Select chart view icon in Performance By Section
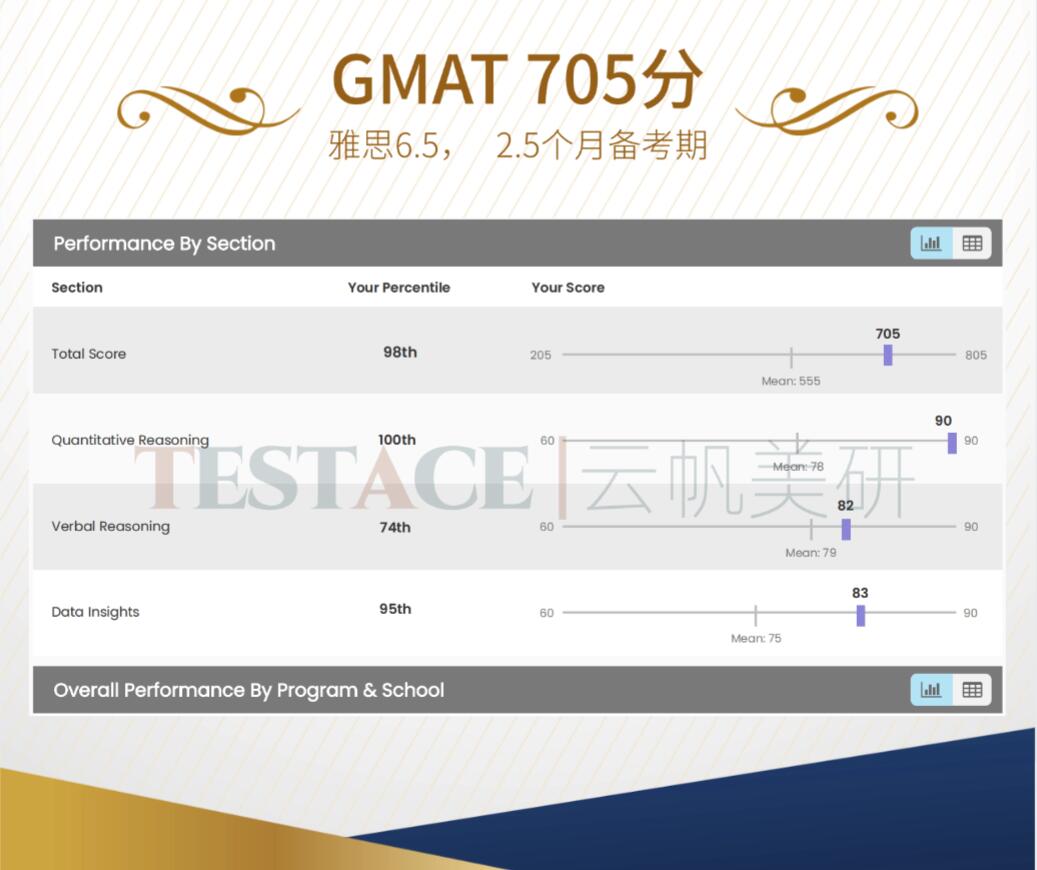The image size is (1037, 870). 931,243
